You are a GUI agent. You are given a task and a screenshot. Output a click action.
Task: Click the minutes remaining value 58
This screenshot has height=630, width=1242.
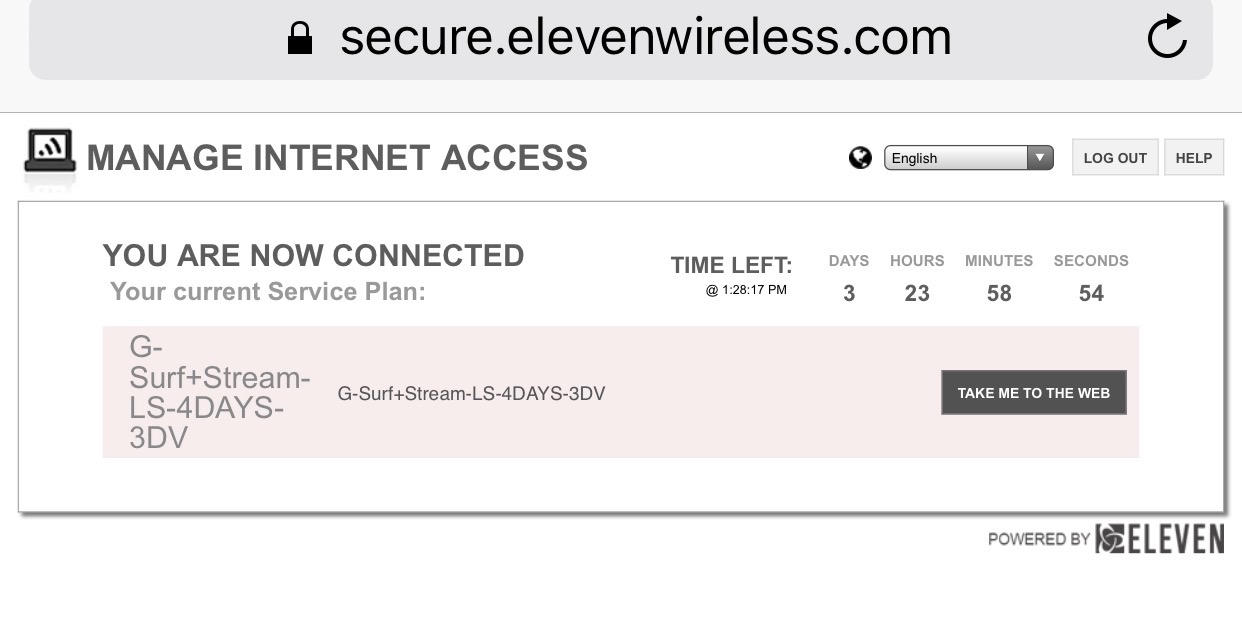(x=999, y=294)
